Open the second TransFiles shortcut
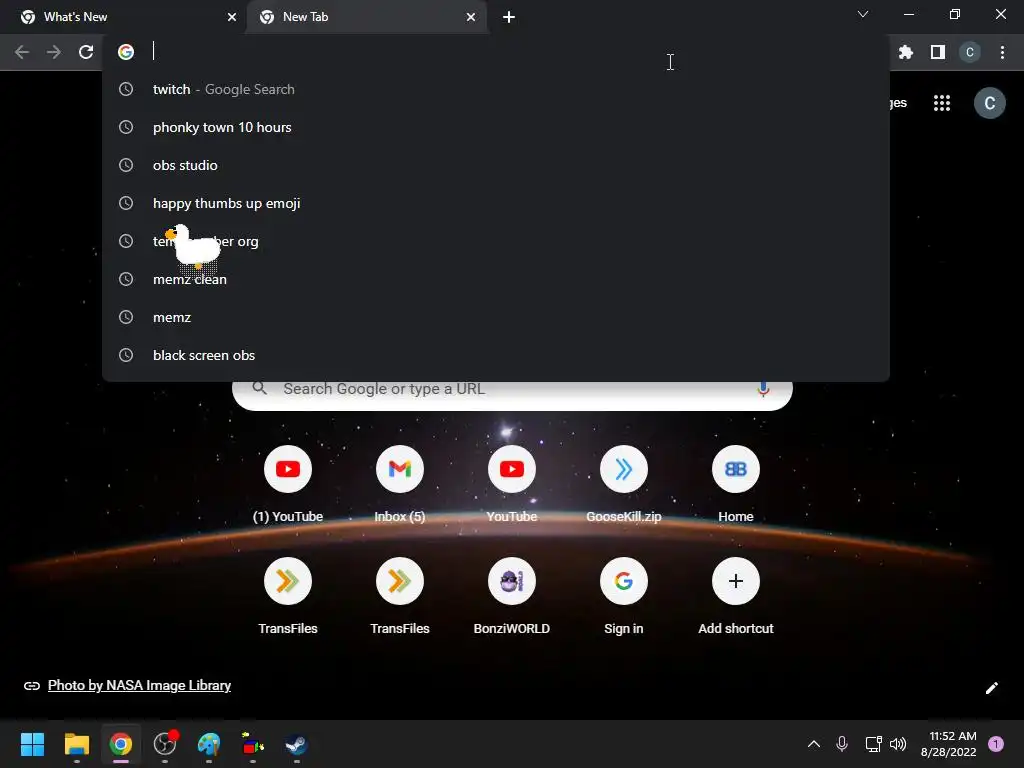Screen dimensions: 1024x768 (x=400, y=596)
